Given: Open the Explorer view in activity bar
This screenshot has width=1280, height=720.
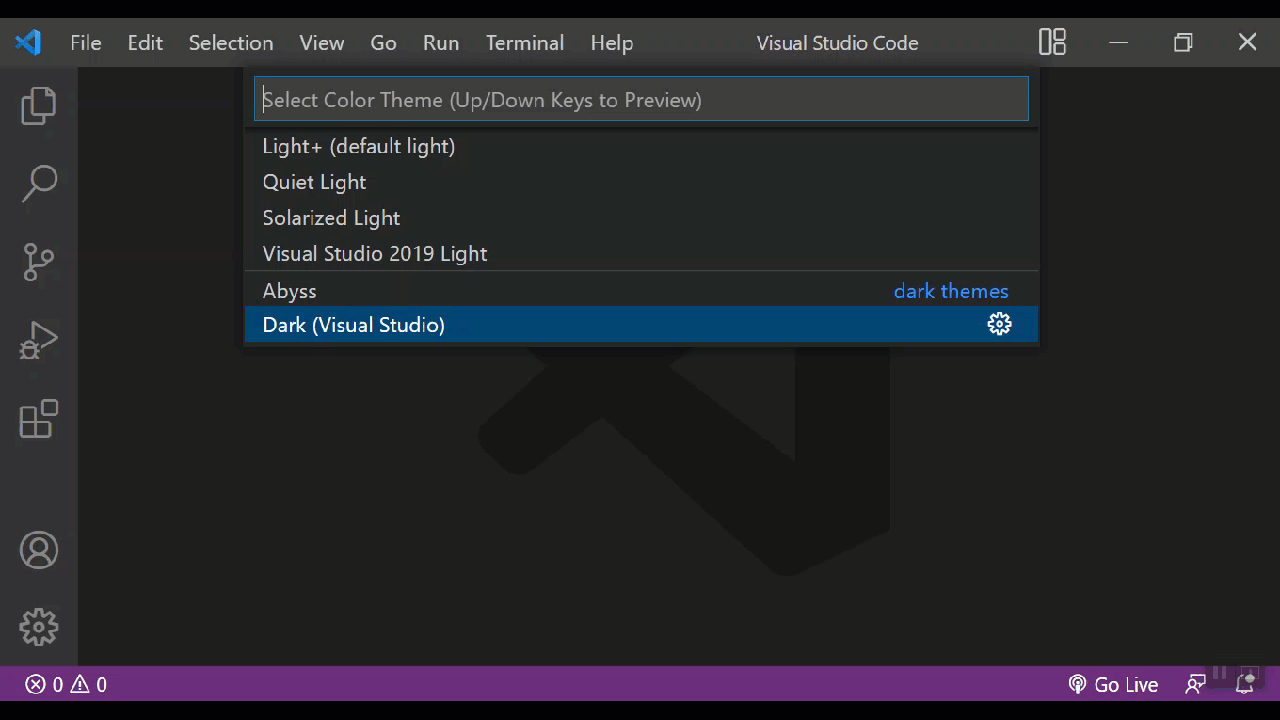Looking at the screenshot, I should [39, 106].
